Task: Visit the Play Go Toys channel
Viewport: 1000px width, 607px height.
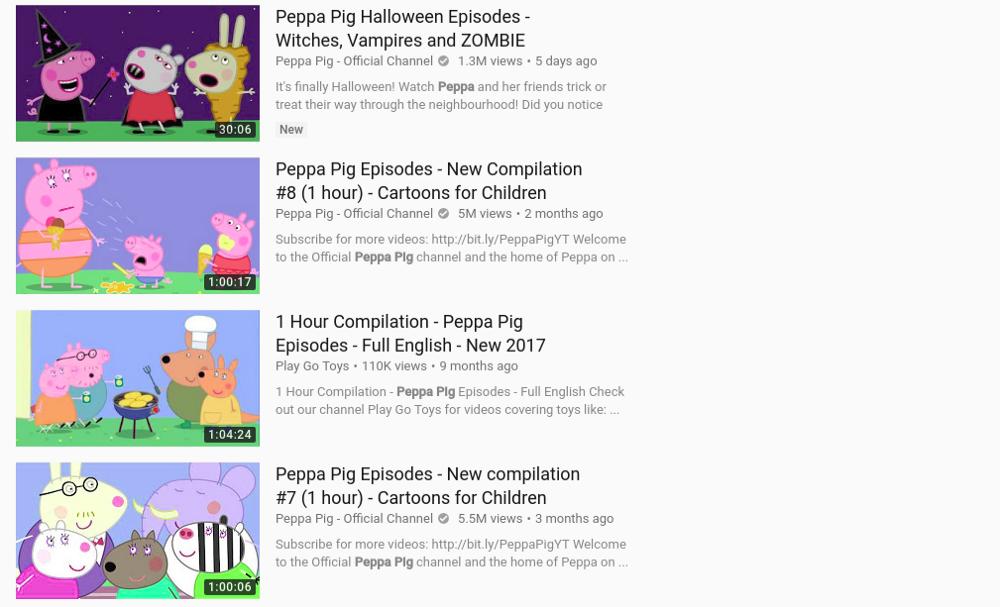Action: coord(312,366)
